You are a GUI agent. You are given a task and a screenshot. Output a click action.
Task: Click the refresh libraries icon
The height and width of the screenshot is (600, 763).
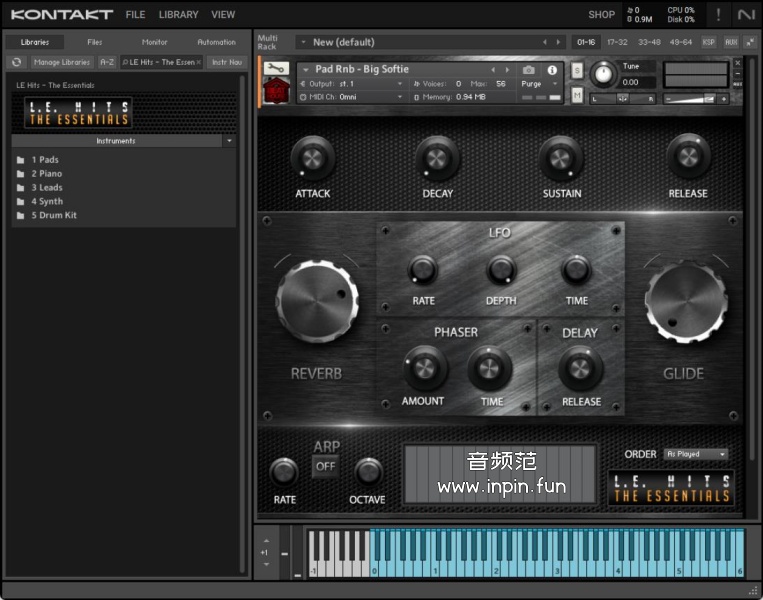click(17, 62)
